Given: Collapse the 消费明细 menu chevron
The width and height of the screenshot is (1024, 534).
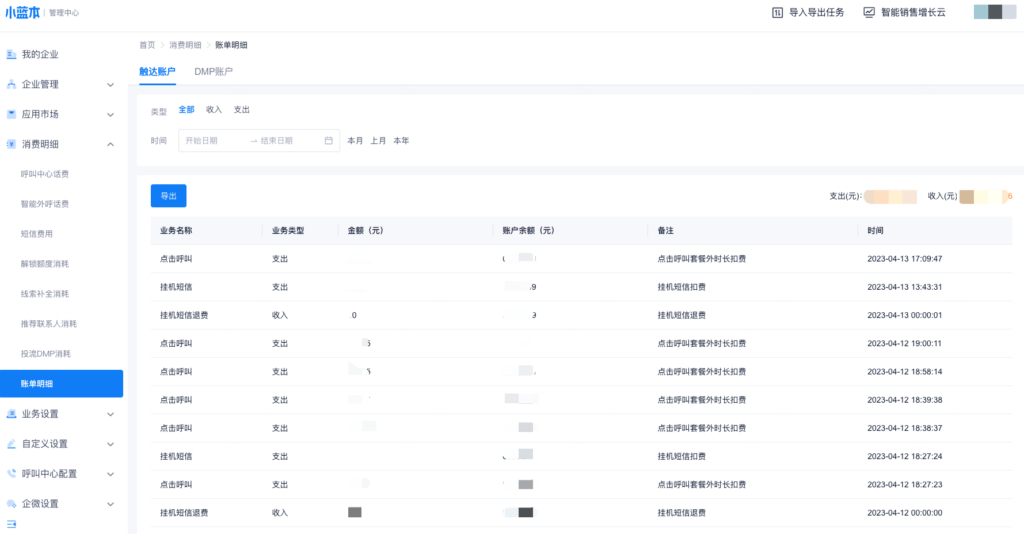Looking at the screenshot, I should tap(110, 144).
